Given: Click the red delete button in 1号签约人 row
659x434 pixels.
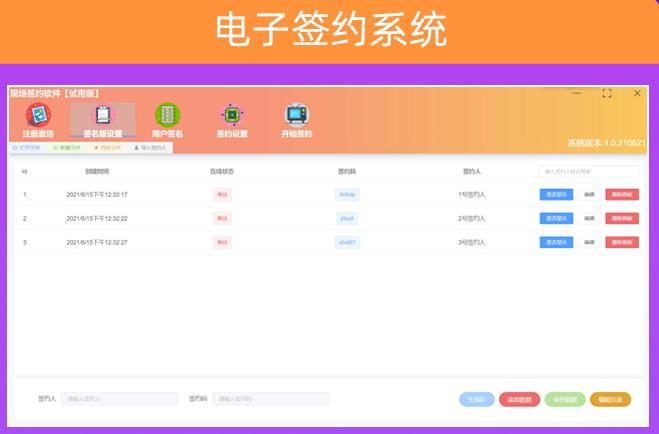Looking at the screenshot, I should pos(622,195).
